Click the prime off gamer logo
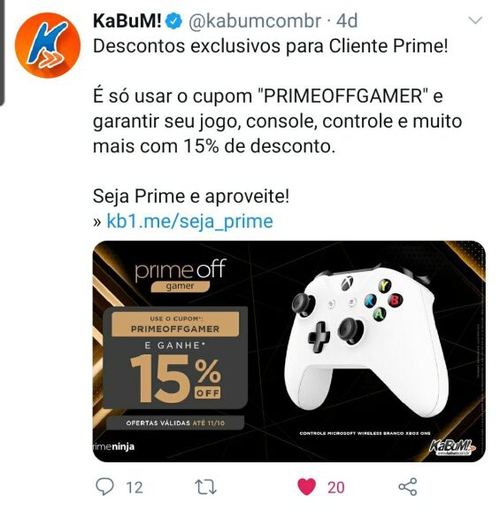This screenshot has width=500, height=511. [x=180, y=275]
